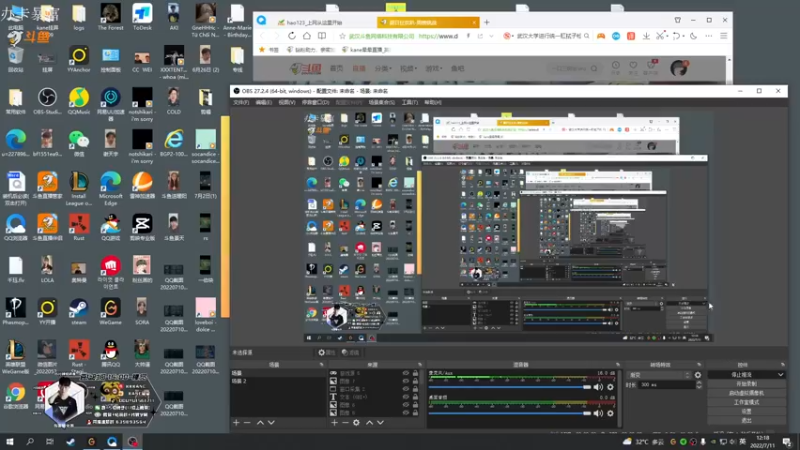Open source properties gear below sources list
Viewport: 800px width, 450px height.
coord(356,422)
